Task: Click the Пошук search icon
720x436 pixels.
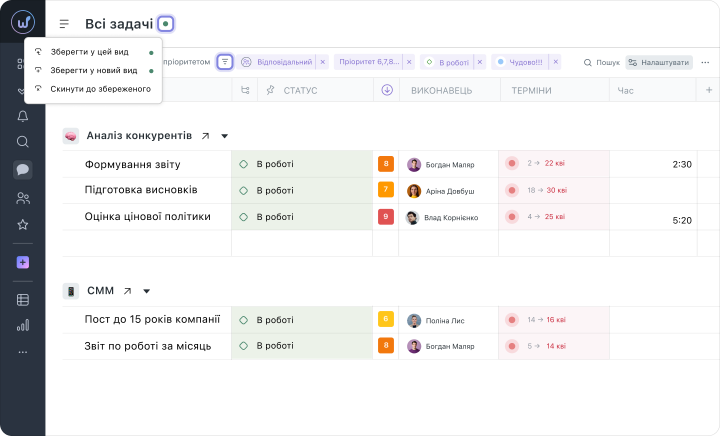Action: (x=587, y=62)
